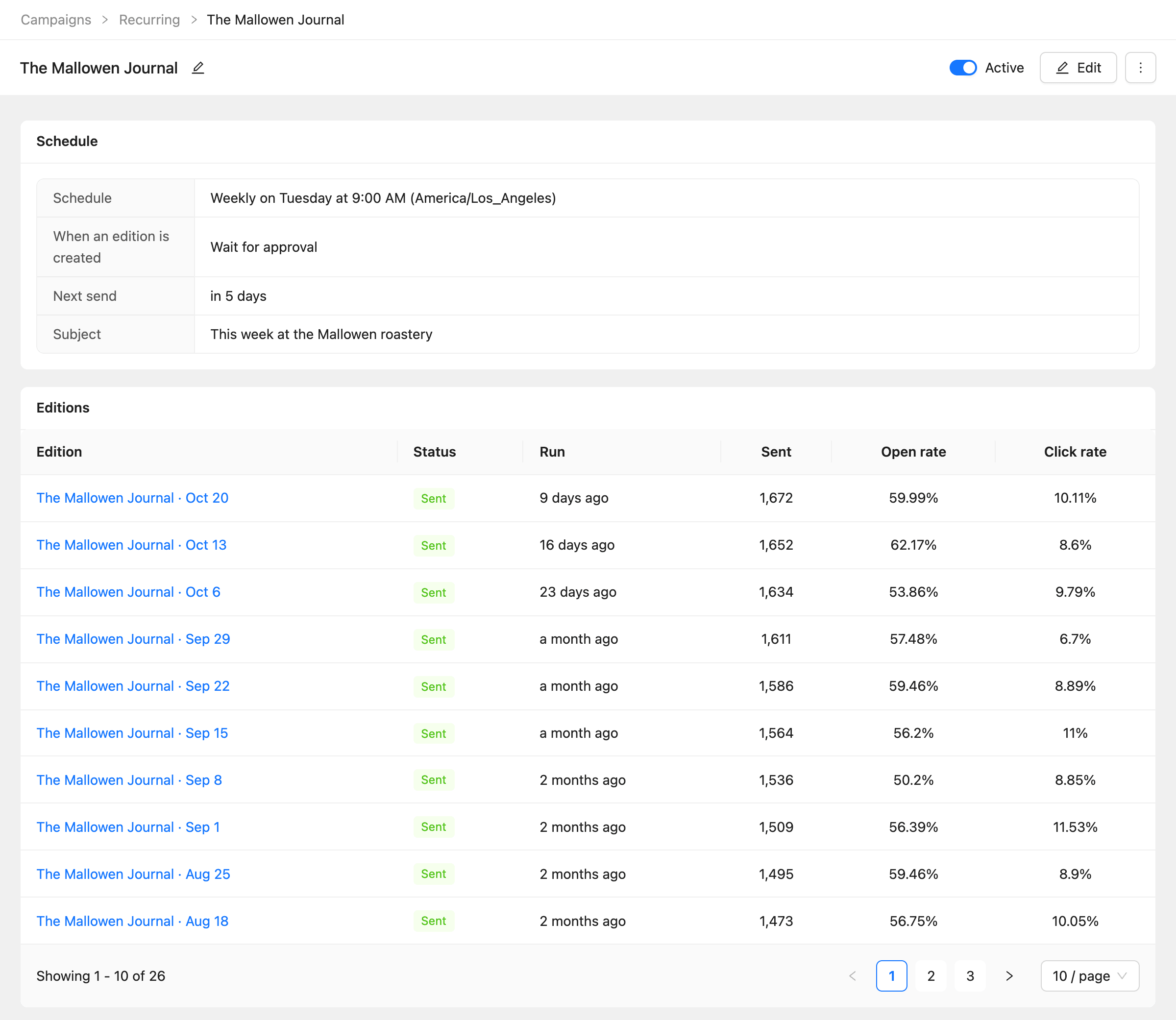Open The Mallowen Journal · Sep 15 edition
The height and width of the screenshot is (1020, 1176).
pos(132,733)
